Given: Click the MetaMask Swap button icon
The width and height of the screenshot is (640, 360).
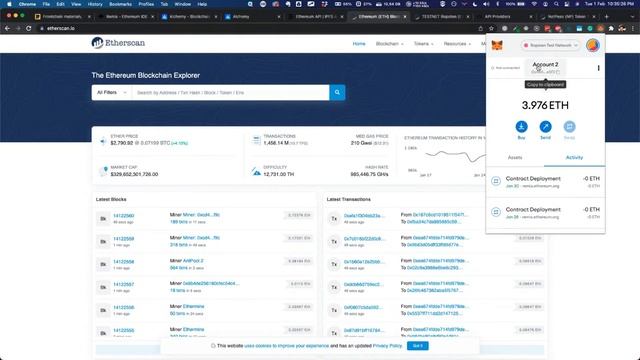Looking at the screenshot, I should (x=569, y=127).
